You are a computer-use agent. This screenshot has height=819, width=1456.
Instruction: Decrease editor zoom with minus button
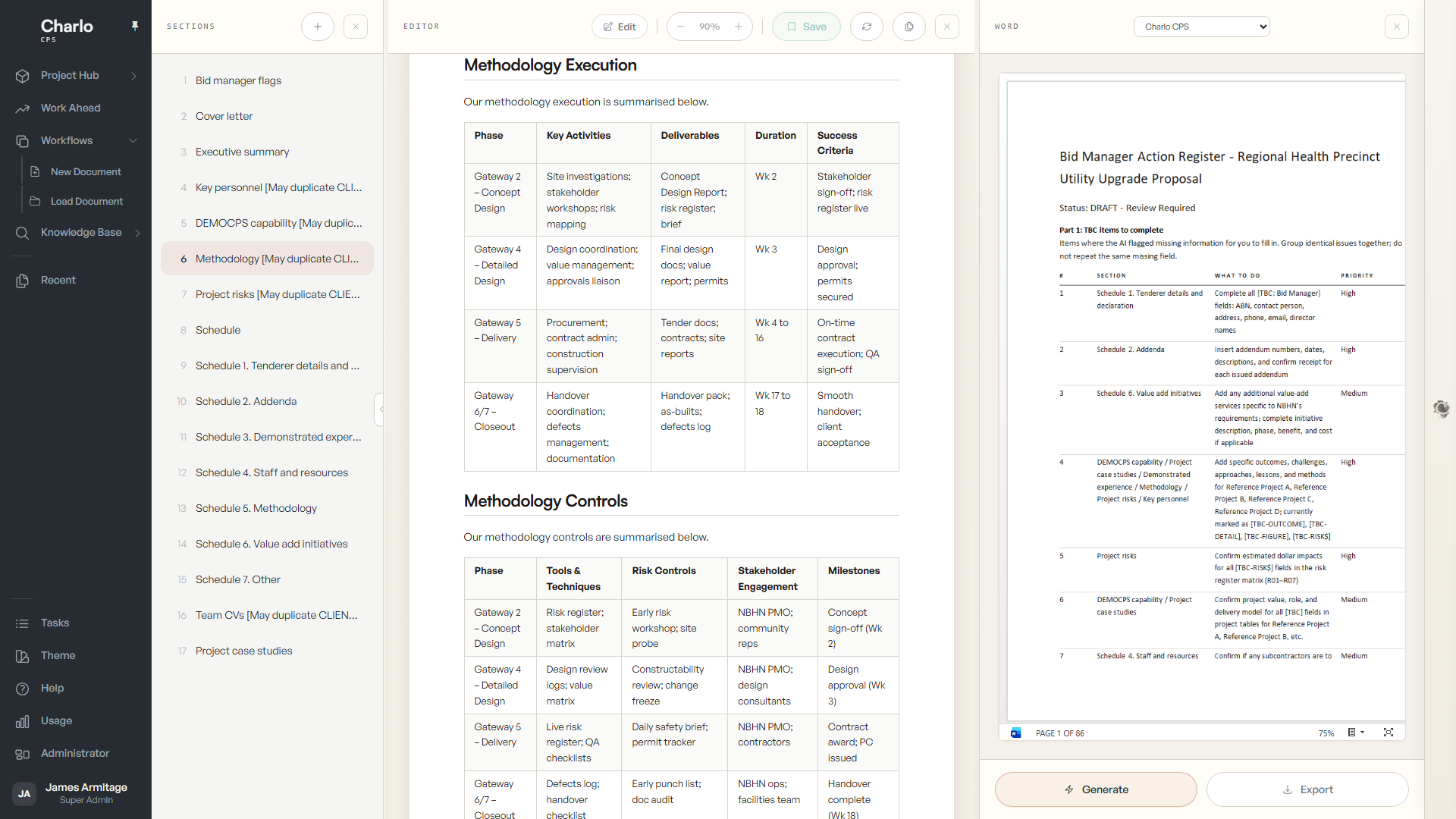click(x=681, y=27)
